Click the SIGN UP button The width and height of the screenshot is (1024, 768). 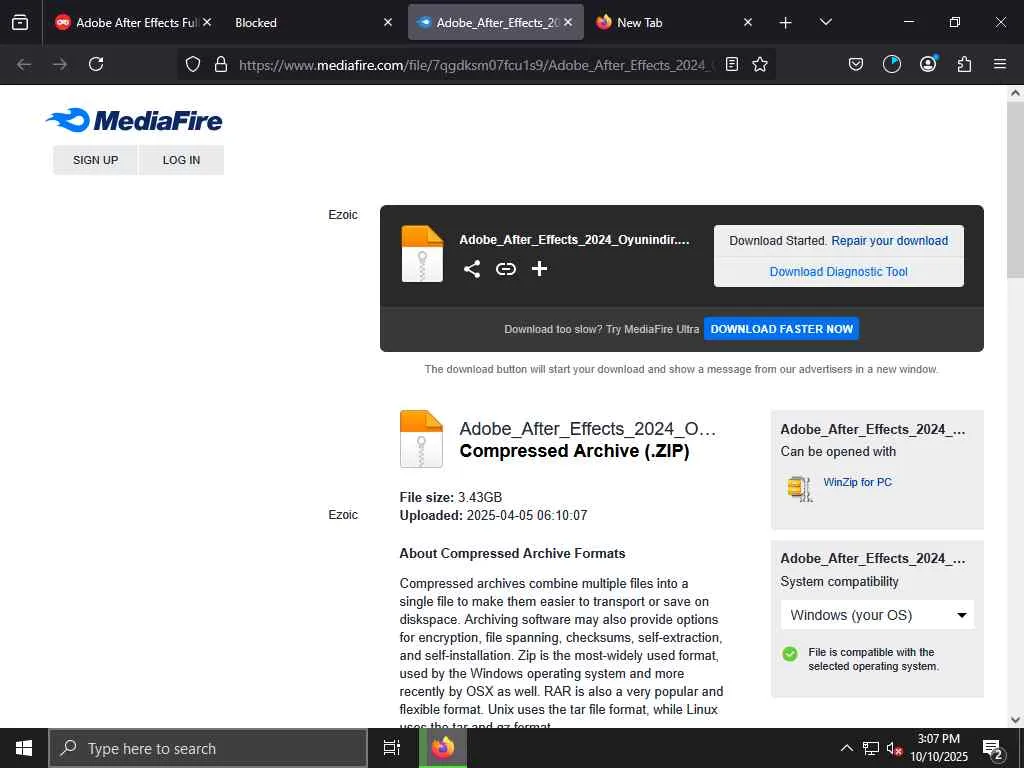pyautogui.click(x=95, y=160)
